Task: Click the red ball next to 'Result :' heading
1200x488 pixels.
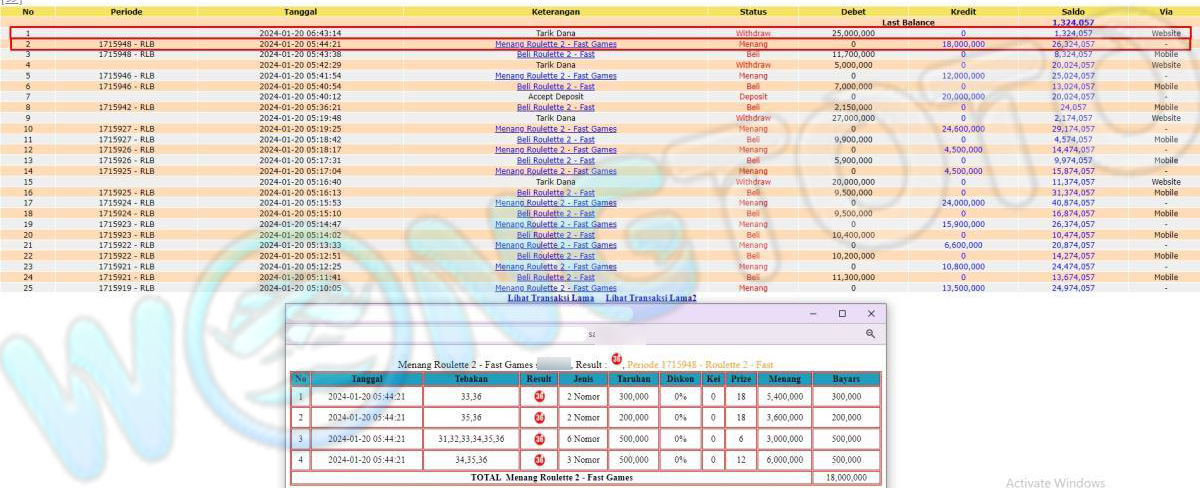Action: (616, 360)
